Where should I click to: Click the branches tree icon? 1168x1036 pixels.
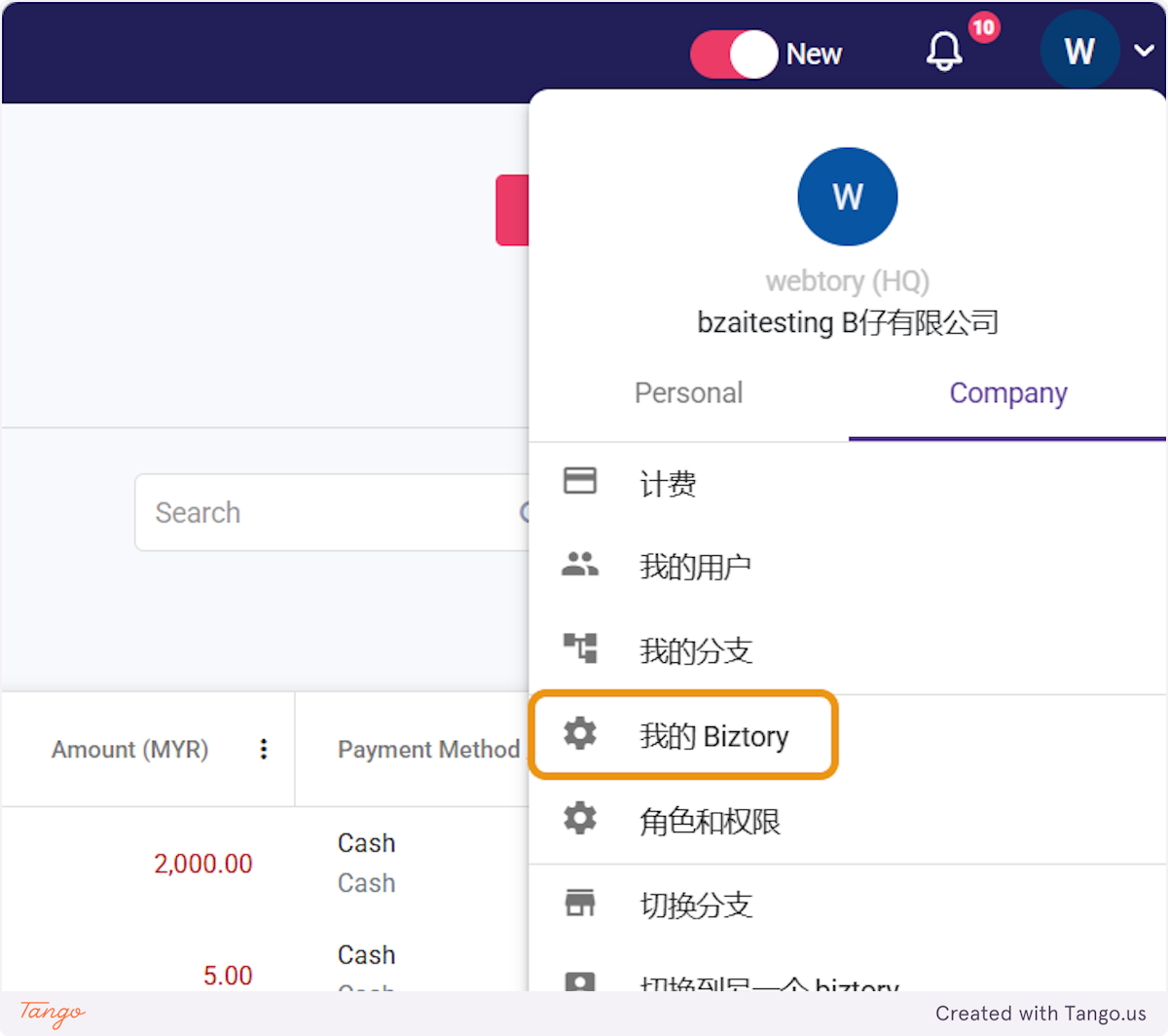coord(580,648)
